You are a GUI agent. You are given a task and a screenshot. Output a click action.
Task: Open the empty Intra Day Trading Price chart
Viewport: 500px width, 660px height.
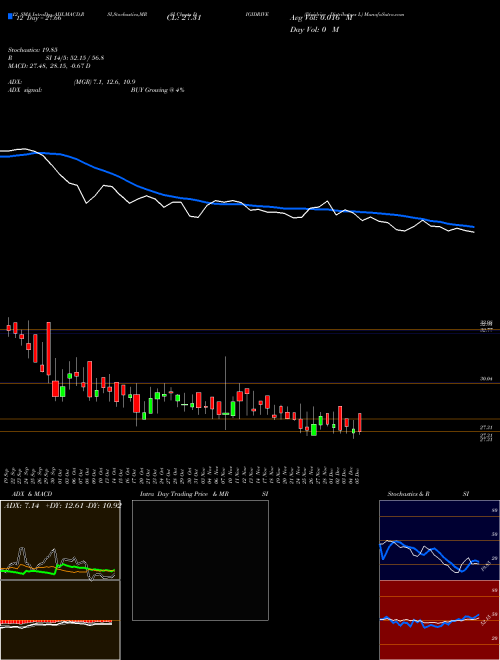click(200, 560)
